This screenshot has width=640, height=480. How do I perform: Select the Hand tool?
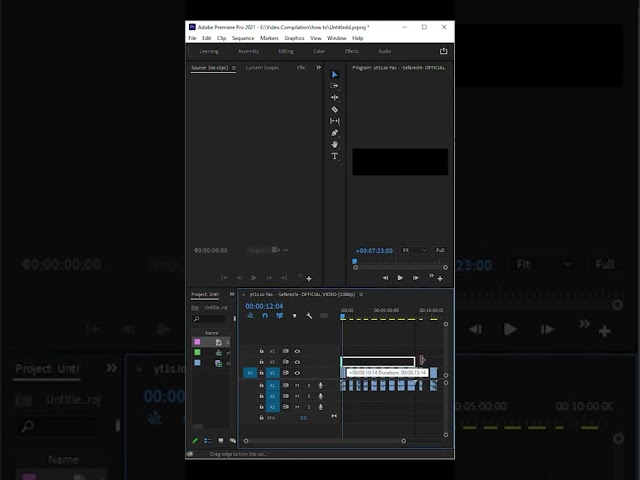(334, 144)
